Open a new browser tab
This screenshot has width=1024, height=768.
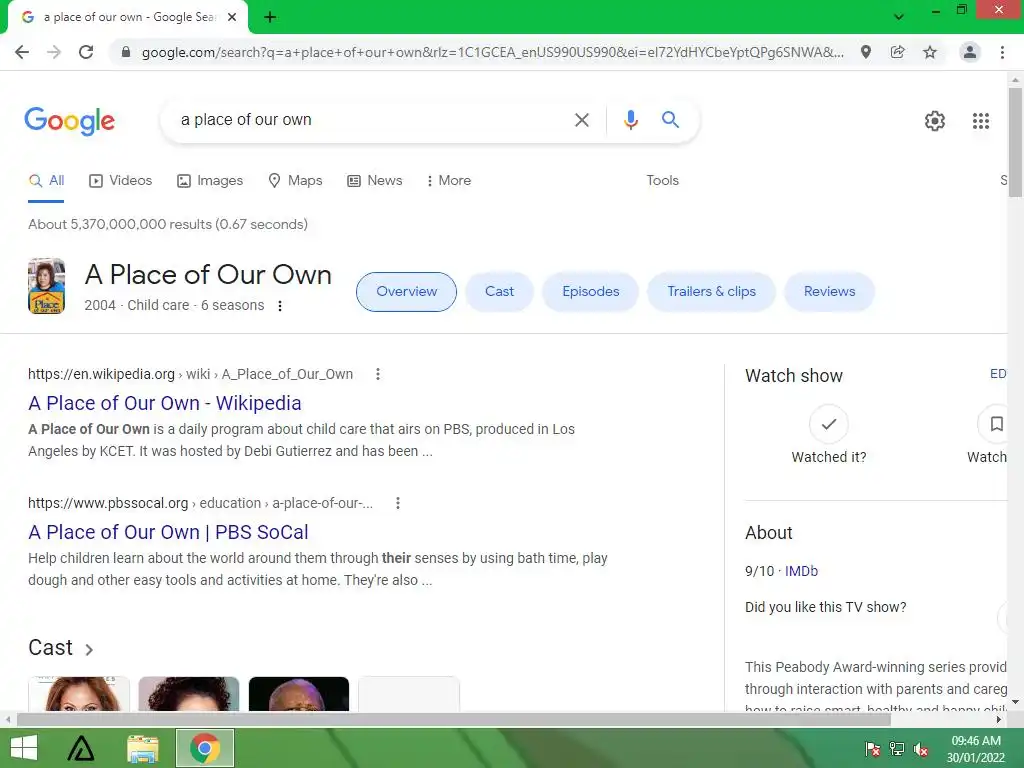270,18
